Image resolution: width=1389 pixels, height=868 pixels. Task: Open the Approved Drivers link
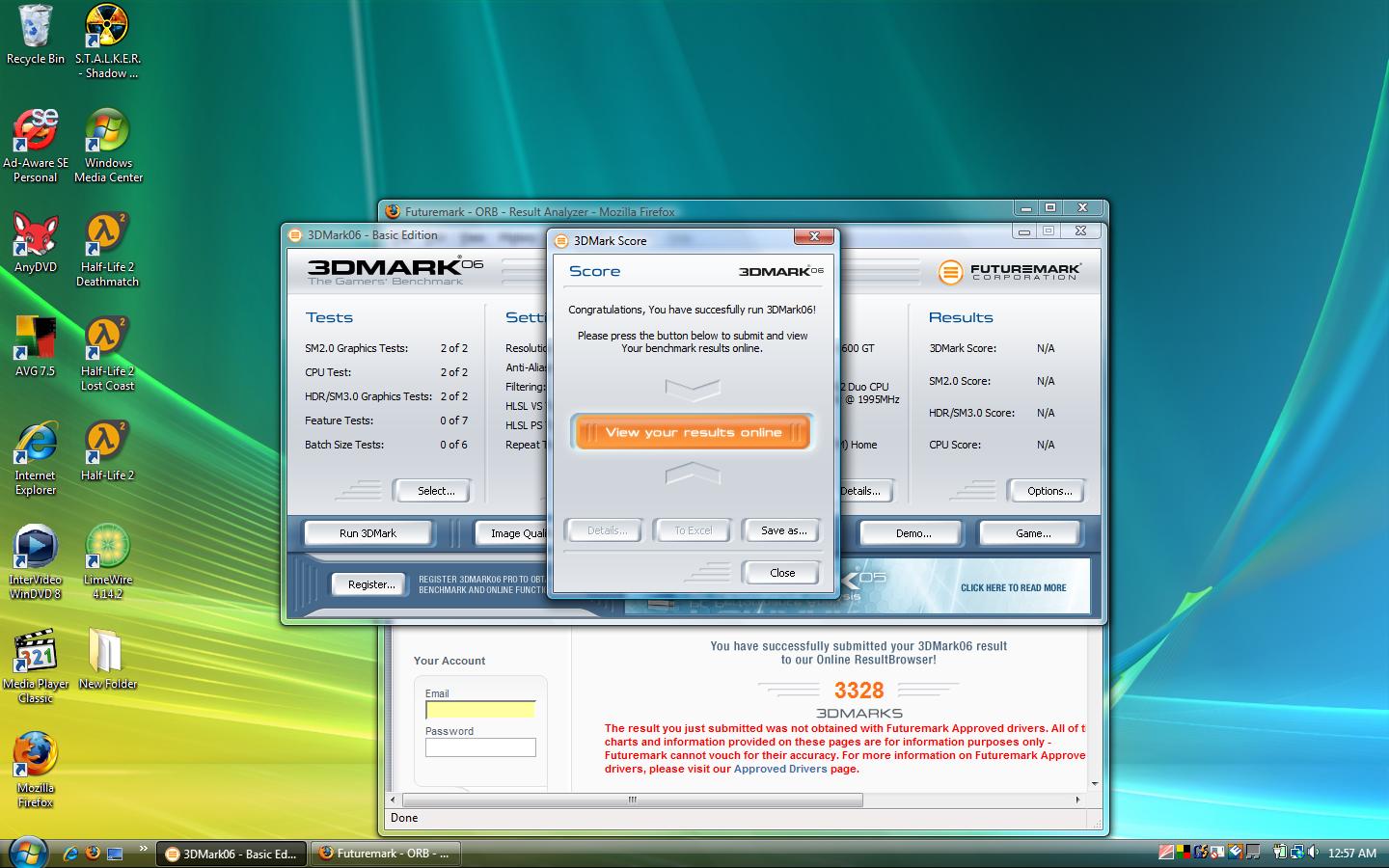[780, 769]
